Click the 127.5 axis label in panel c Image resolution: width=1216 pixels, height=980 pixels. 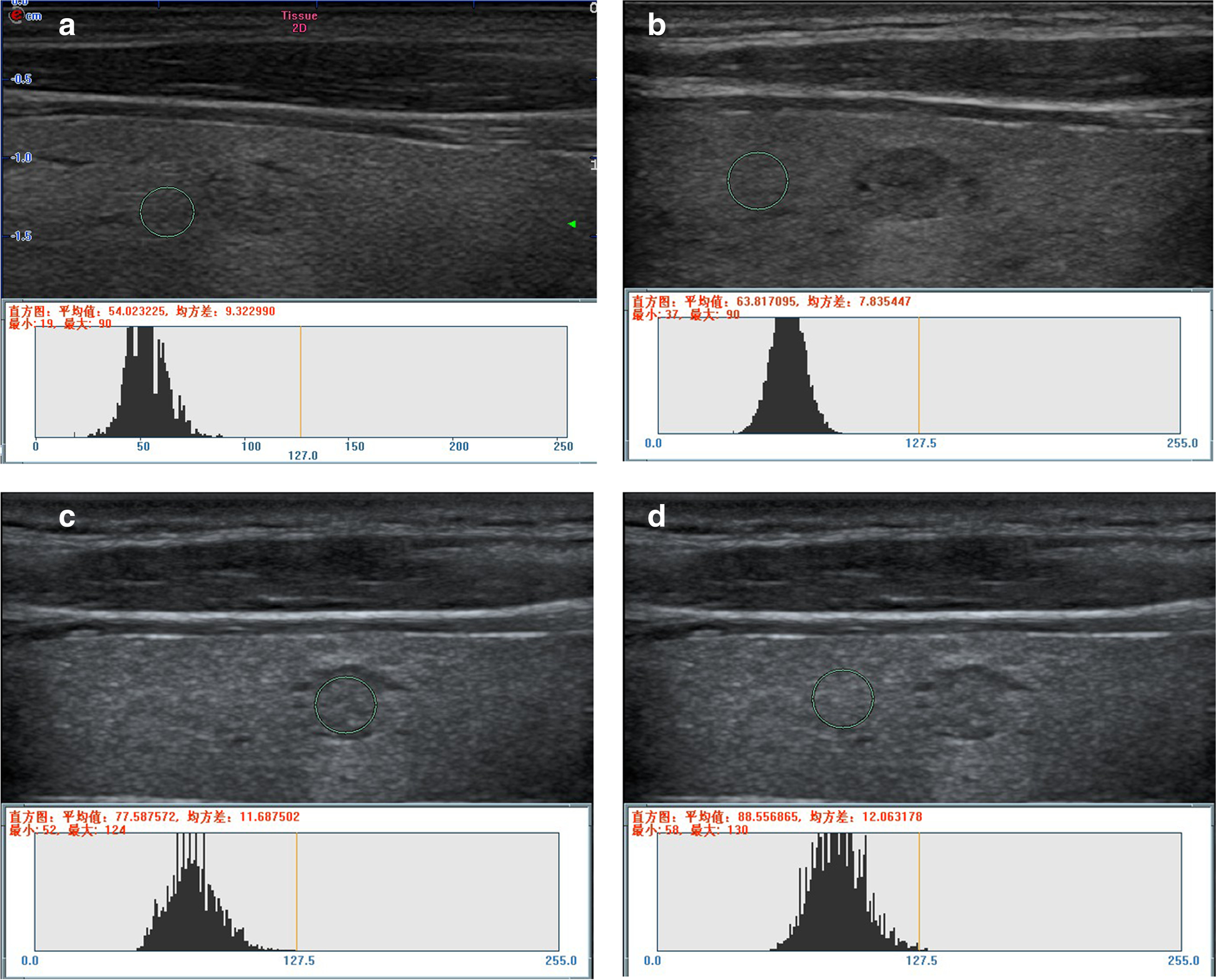pos(299,961)
